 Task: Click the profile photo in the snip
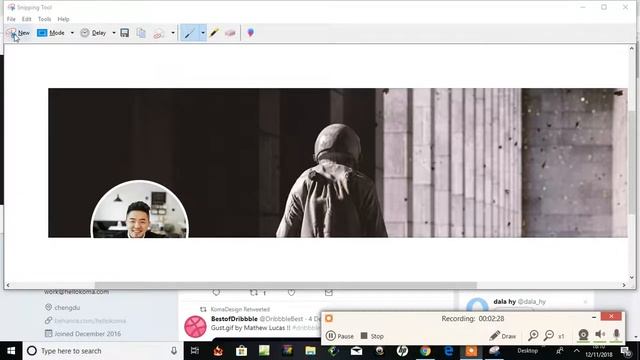pos(140,210)
